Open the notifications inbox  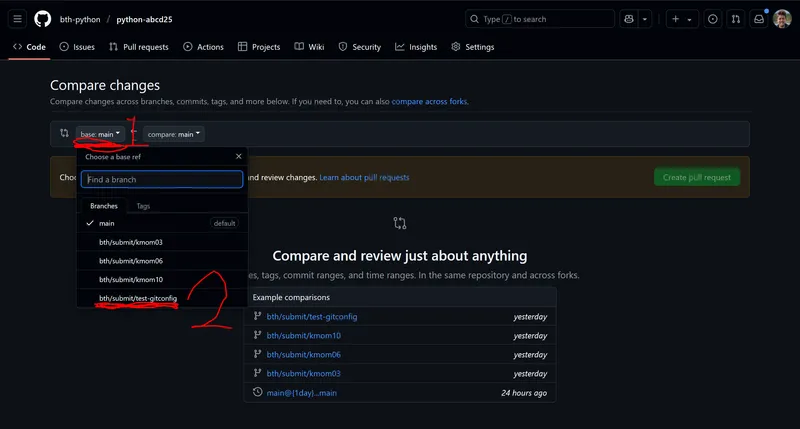point(759,19)
